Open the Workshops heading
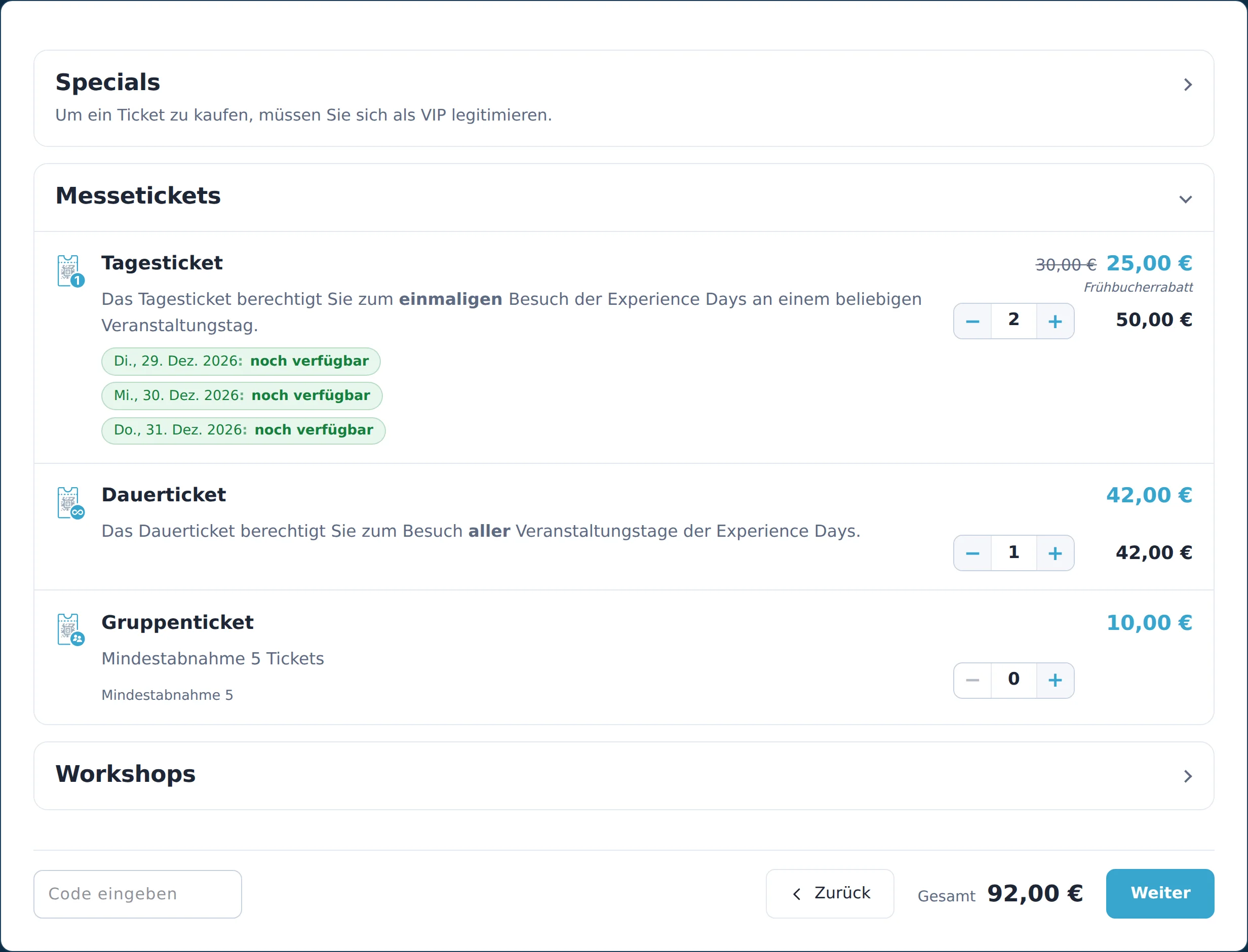Screen dimensions: 1248x952 [x=125, y=774]
